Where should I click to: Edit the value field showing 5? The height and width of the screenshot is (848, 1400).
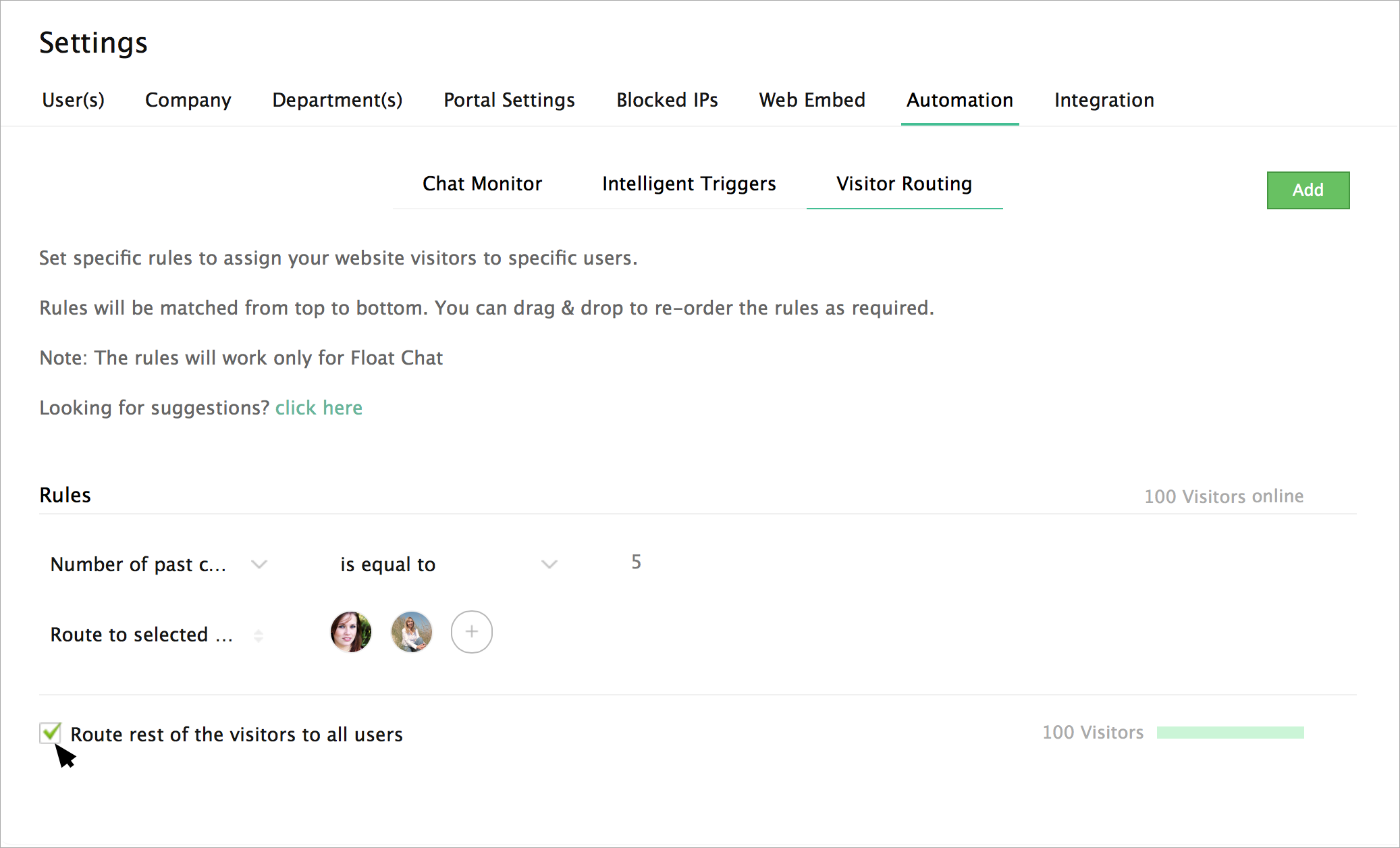pos(637,562)
